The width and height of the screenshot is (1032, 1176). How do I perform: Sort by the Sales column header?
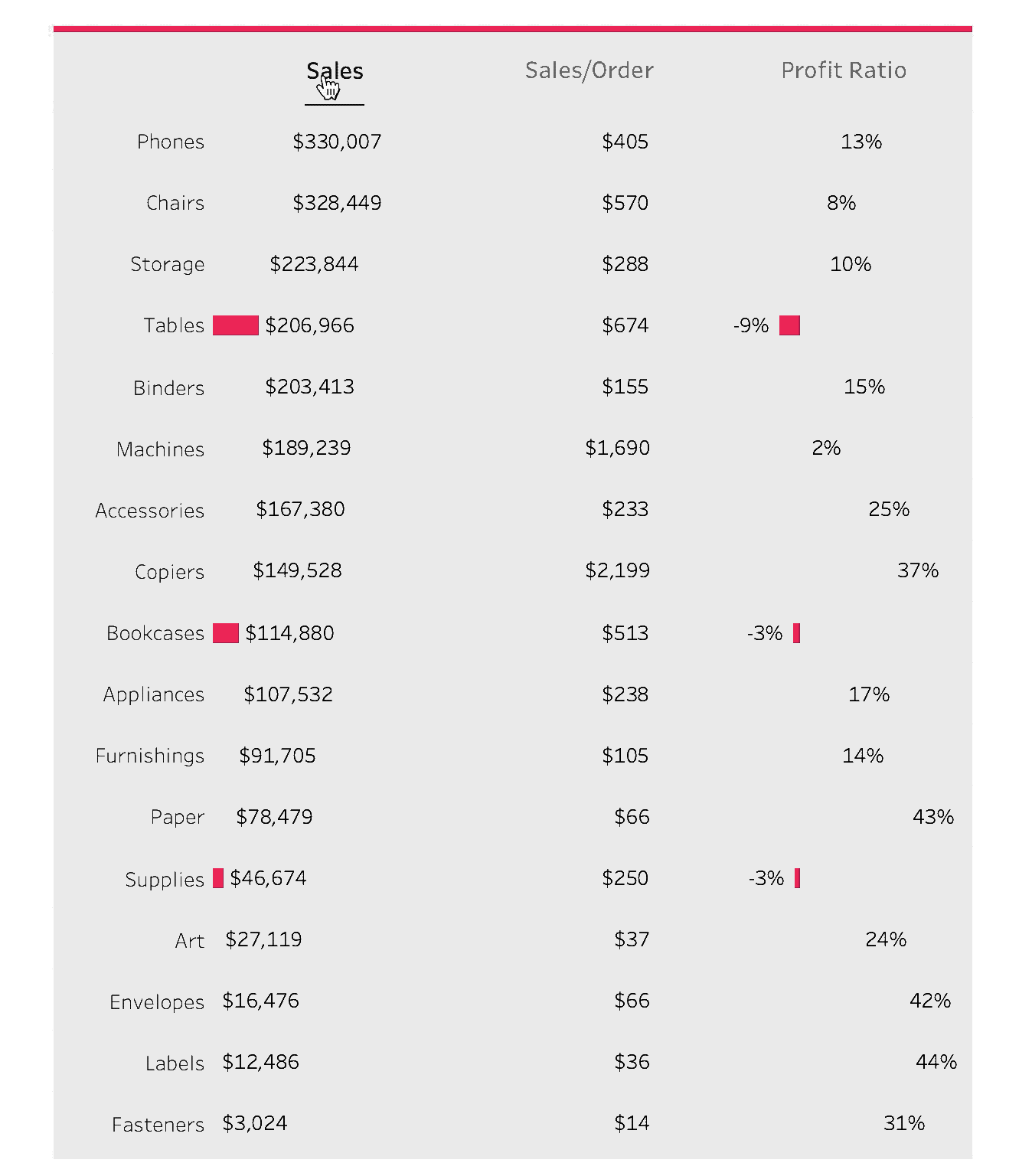(x=335, y=71)
